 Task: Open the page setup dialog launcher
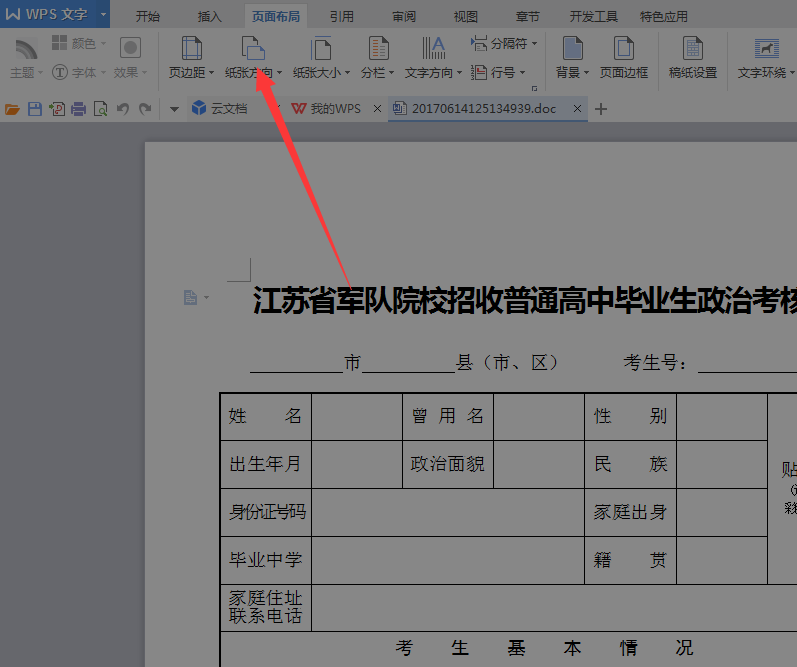[x=534, y=88]
